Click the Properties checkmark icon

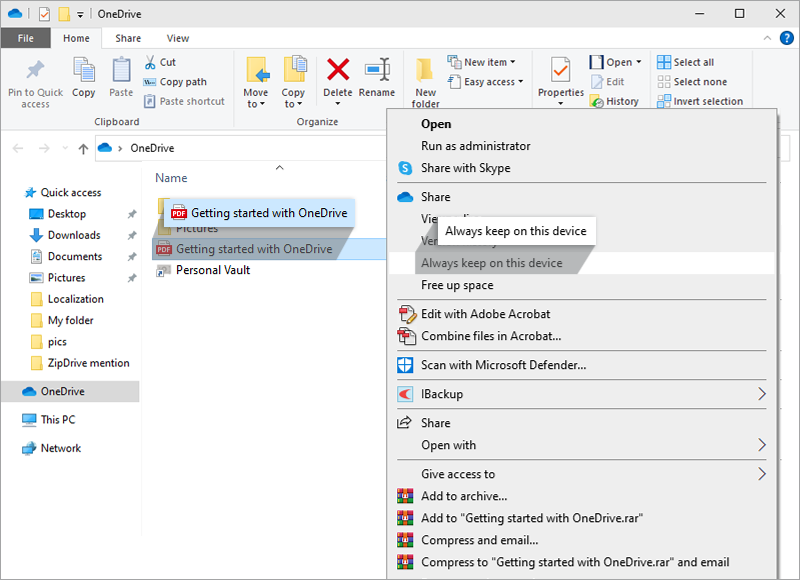coord(560,70)
